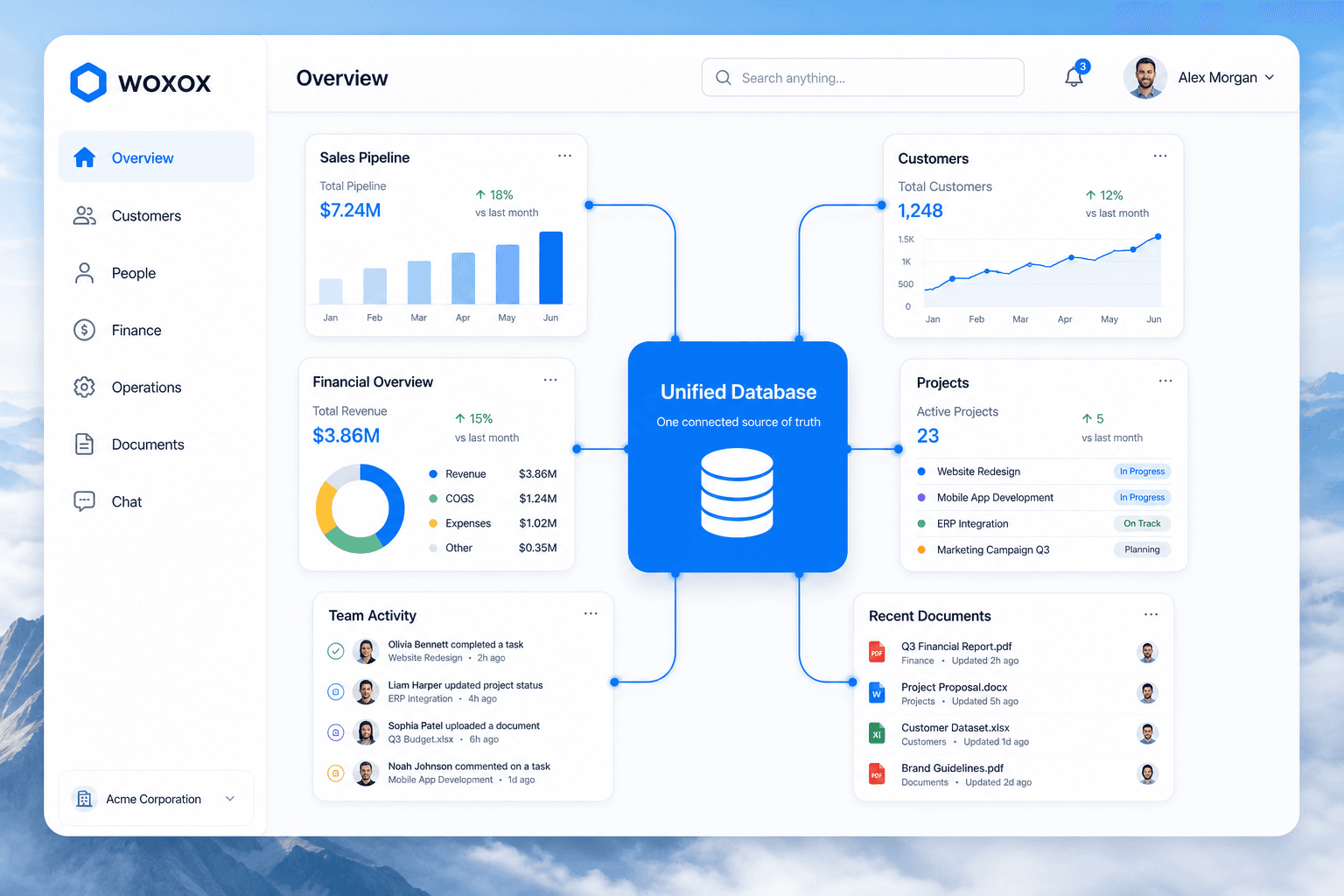The width and height of the screenshot is (1344, 896).
Task: Click Liam Harper's activity status icon
Action: (335, 691)
